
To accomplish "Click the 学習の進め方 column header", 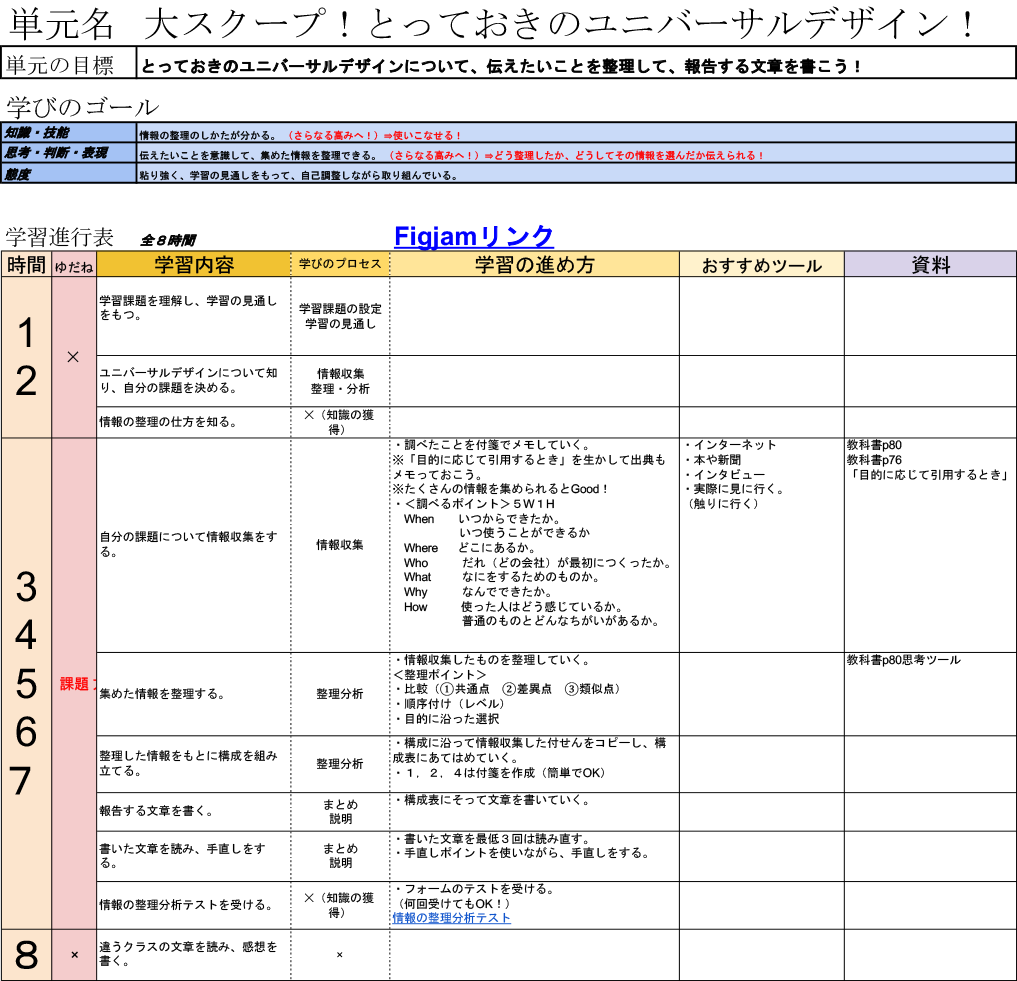I will coord(534,265).
